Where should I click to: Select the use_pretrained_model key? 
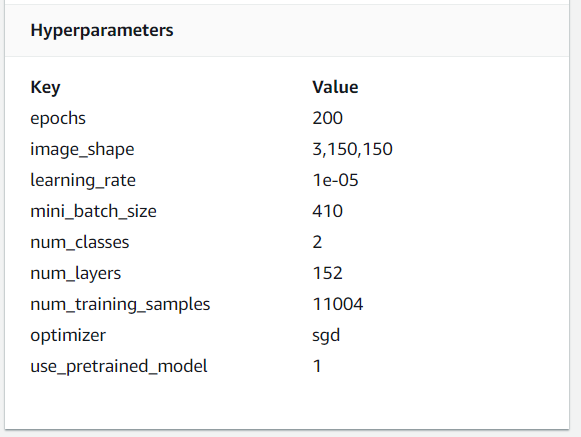click(119, 367)
